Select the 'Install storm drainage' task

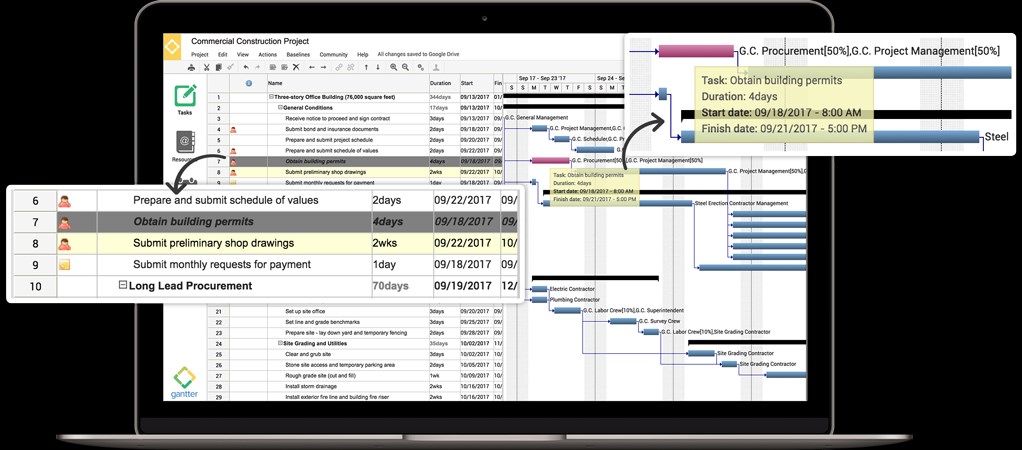point(310,386)
